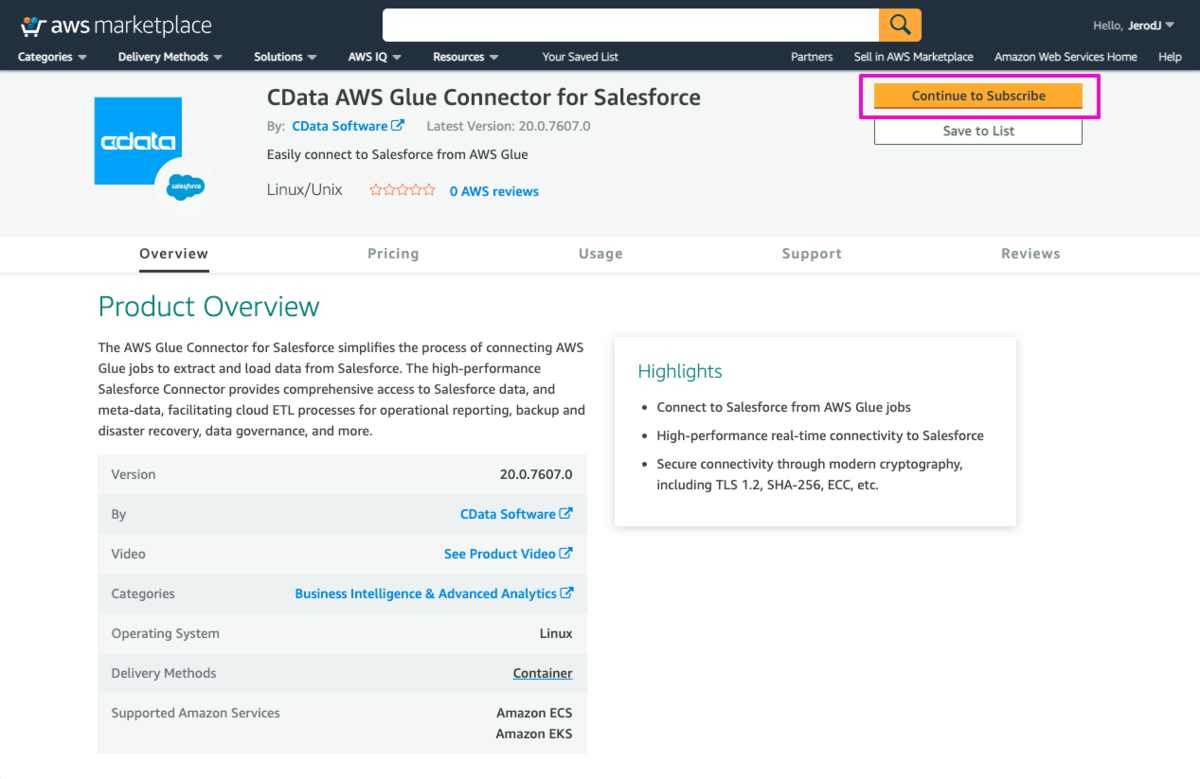Click the orange search magnifier button
Screen dimensions: 1200x779
[900, 25]
